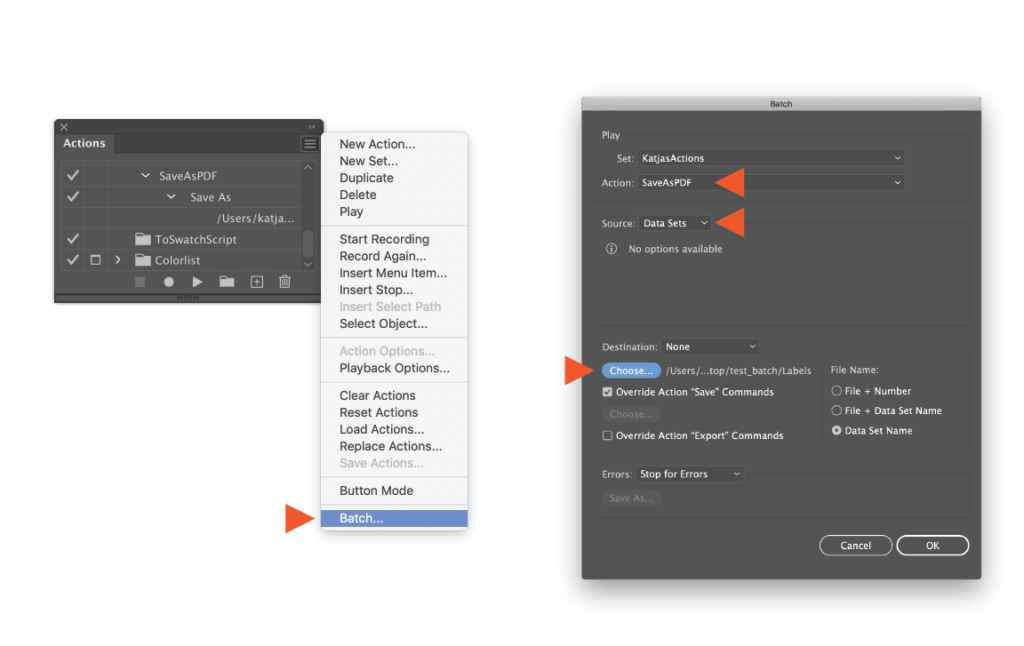The width and height of the screenshot is (1024, 646).
Task: Open the Errors dropdown showing Stop for Errors
Action: (689, 474)
